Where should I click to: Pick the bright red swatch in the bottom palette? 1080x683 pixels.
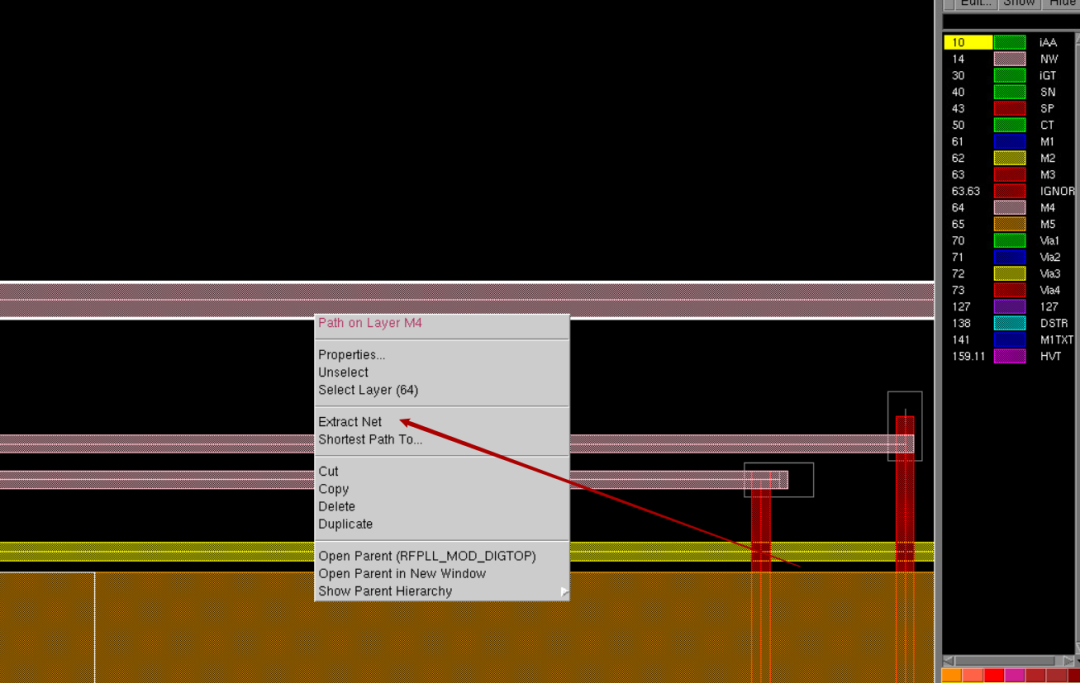pos(994,675)
